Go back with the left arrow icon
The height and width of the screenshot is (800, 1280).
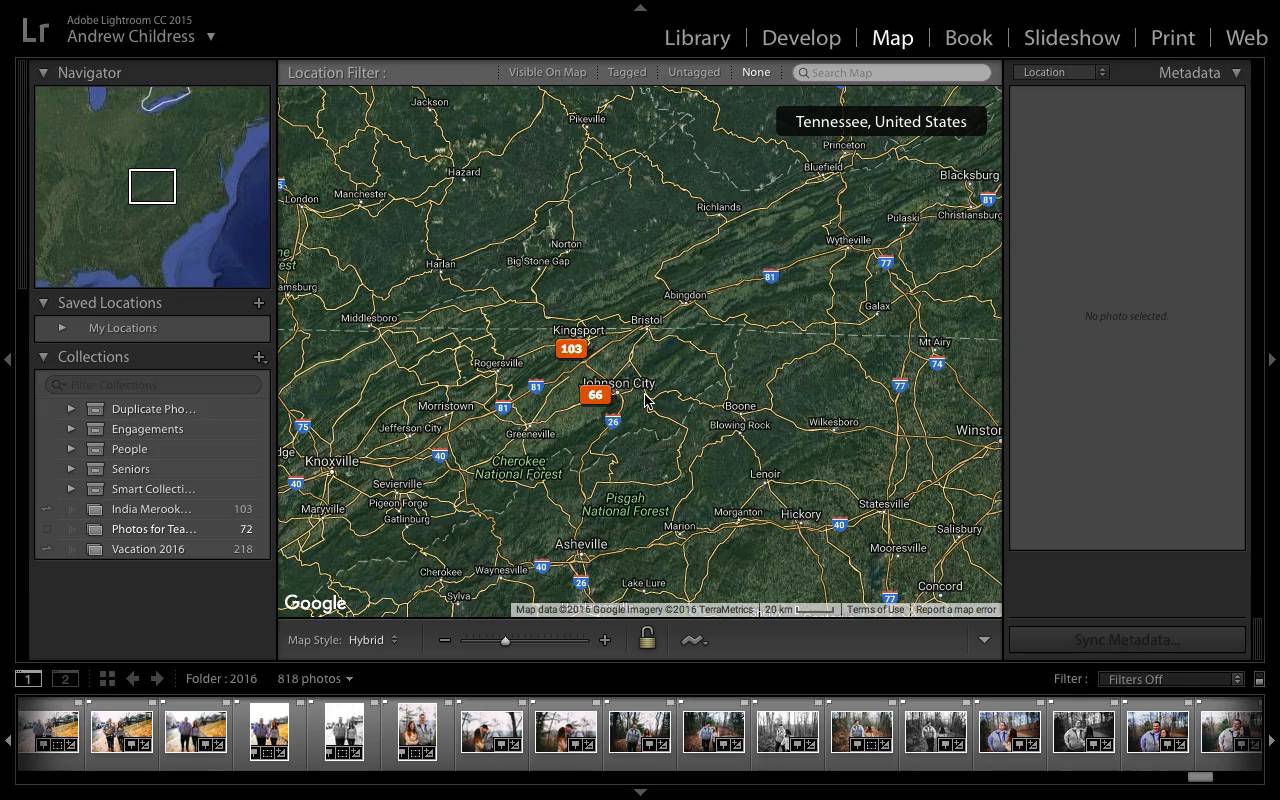pyautogui.click(x=132, y=678)
